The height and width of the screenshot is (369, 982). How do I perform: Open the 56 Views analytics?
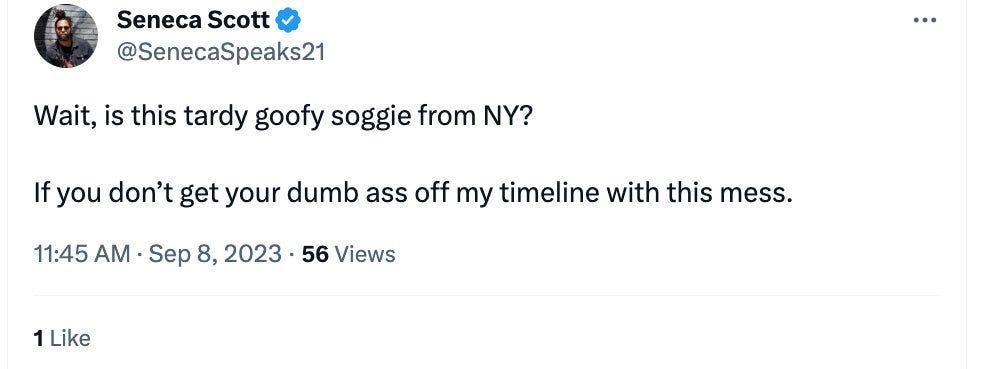348,254
